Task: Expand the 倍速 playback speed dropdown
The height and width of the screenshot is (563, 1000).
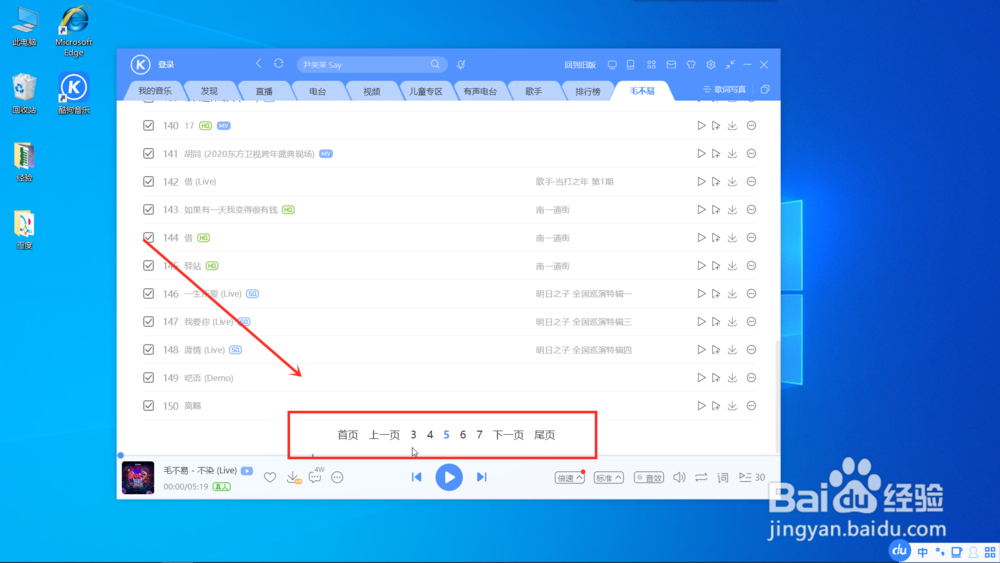Action: 570,478
